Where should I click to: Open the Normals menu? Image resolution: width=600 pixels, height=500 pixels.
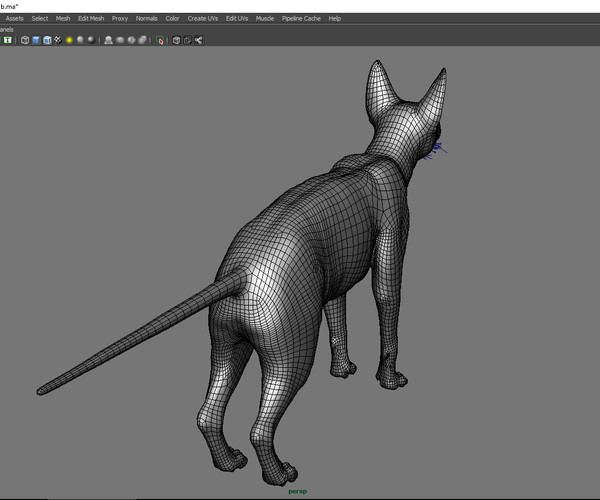pyautogui.click(x=147, y=18)
